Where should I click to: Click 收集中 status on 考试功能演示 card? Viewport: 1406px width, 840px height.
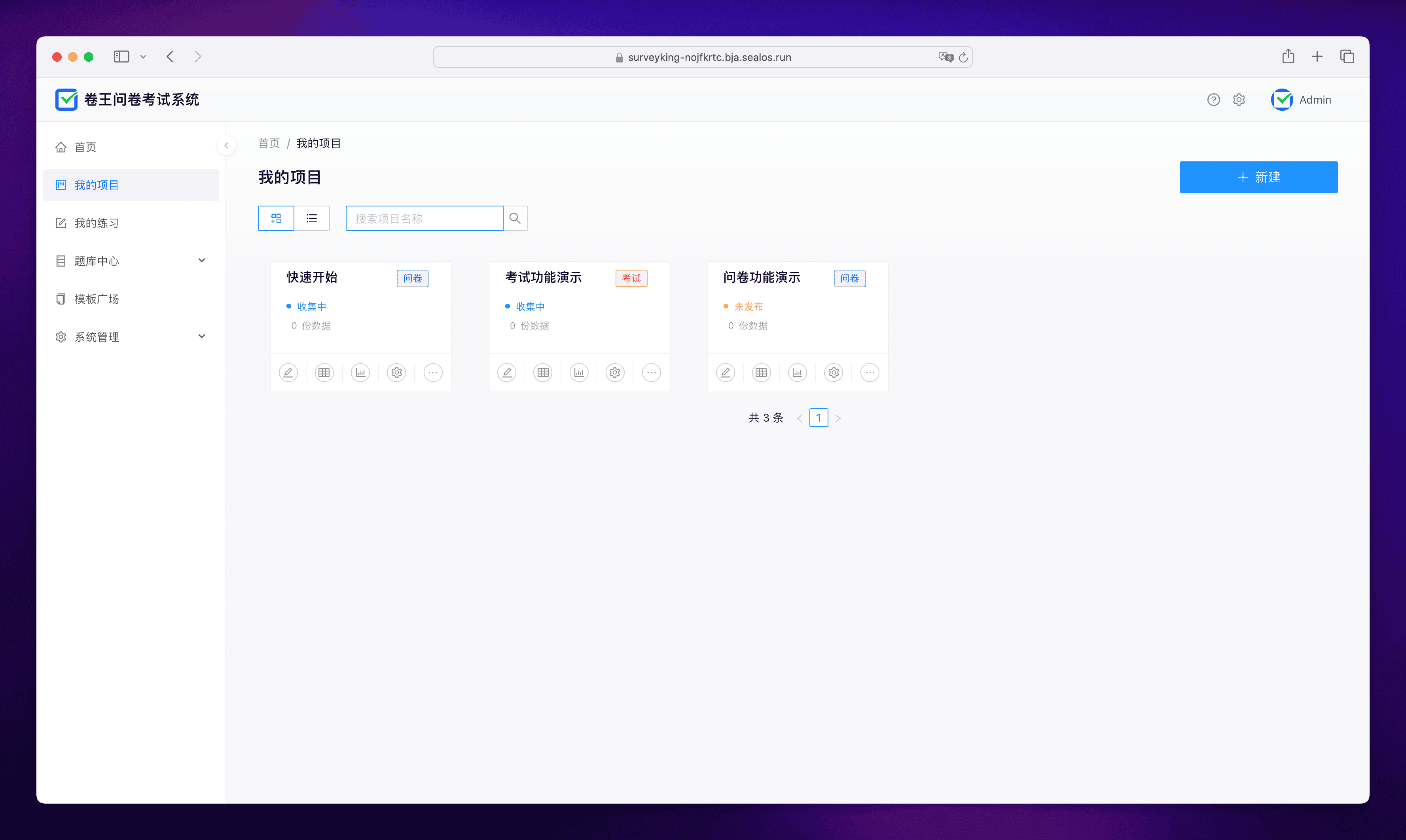[531, 306]
